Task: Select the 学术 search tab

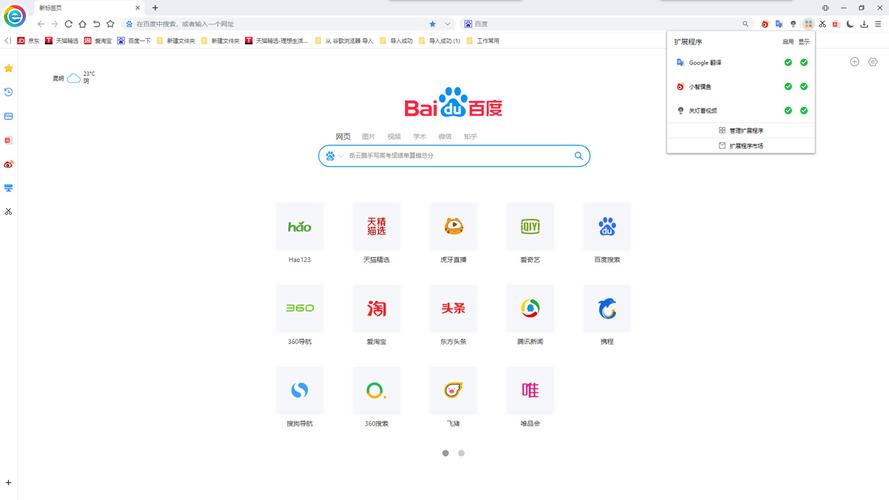Action: tap(420, 137)
